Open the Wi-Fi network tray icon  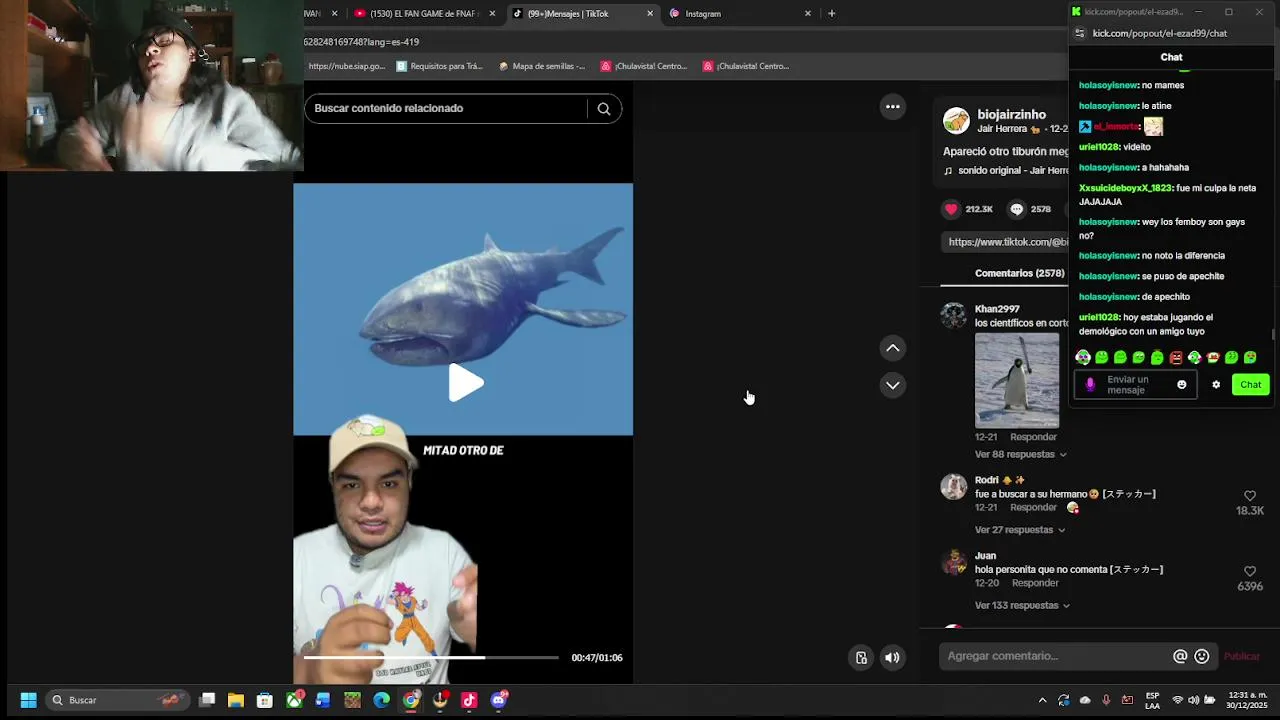[x=1177, y=700]
